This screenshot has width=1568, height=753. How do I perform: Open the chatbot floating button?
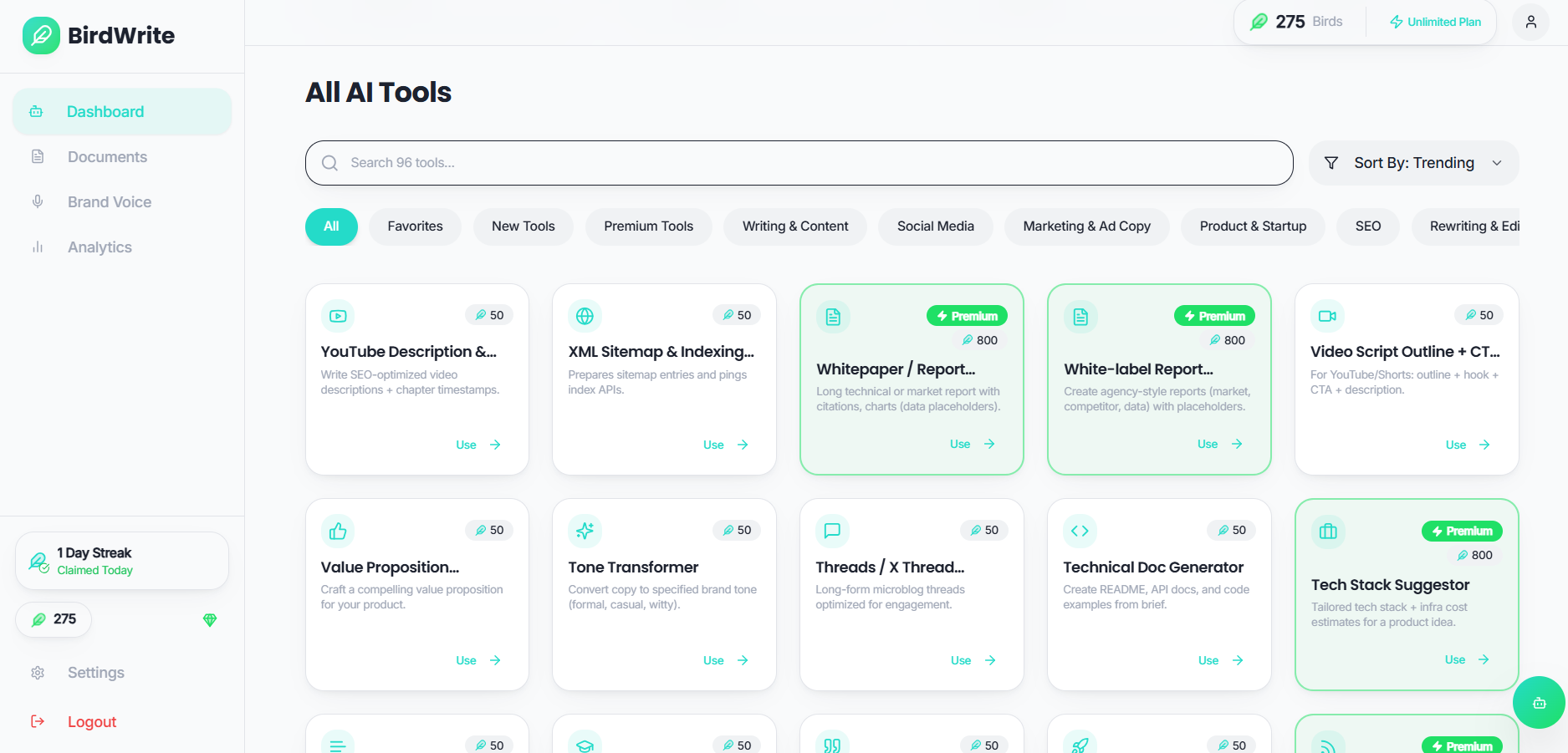click(x=1539, y=702)
